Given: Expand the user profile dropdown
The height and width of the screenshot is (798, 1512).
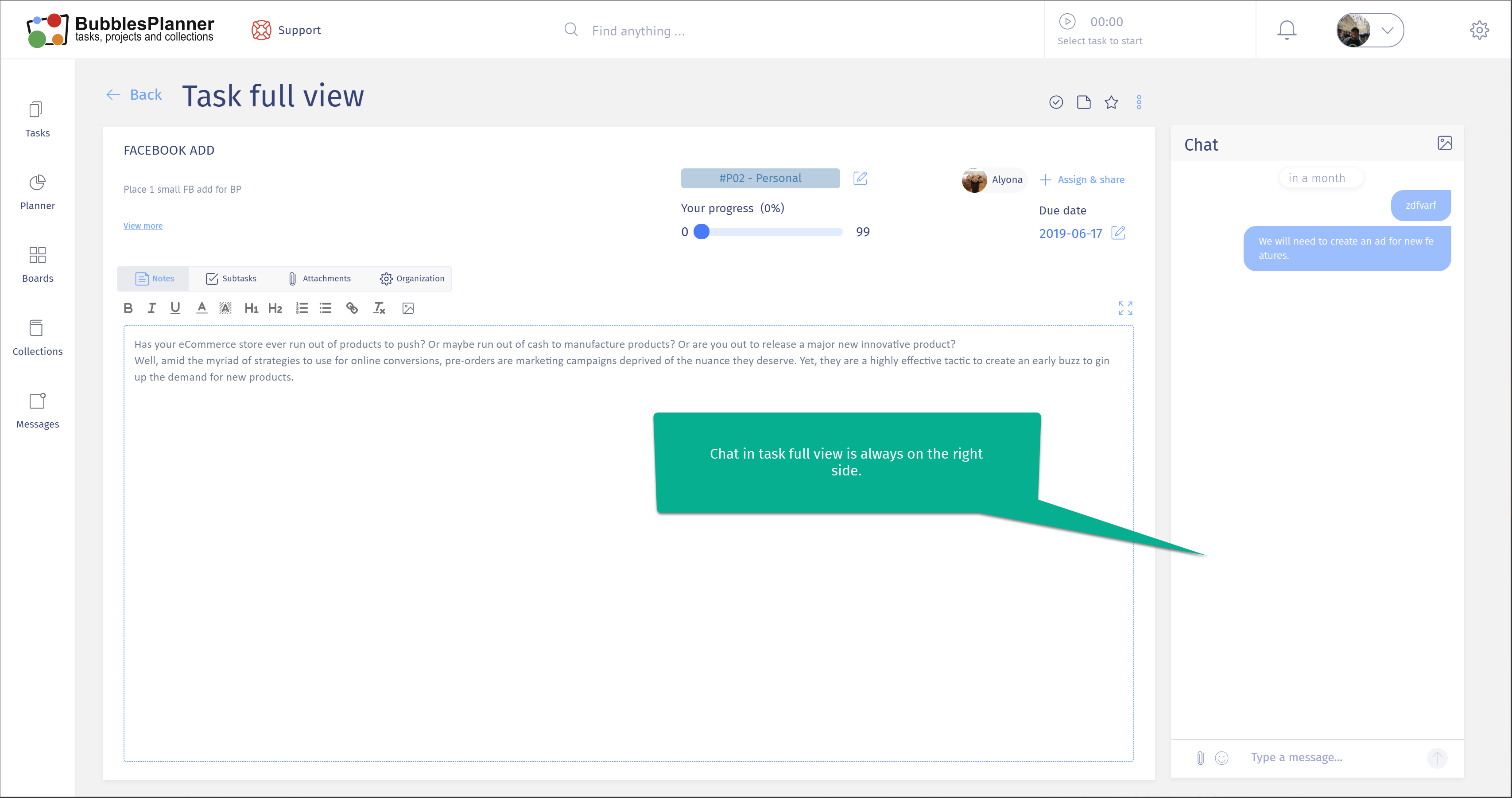Looking at the screenshot, I should 1369,30.
